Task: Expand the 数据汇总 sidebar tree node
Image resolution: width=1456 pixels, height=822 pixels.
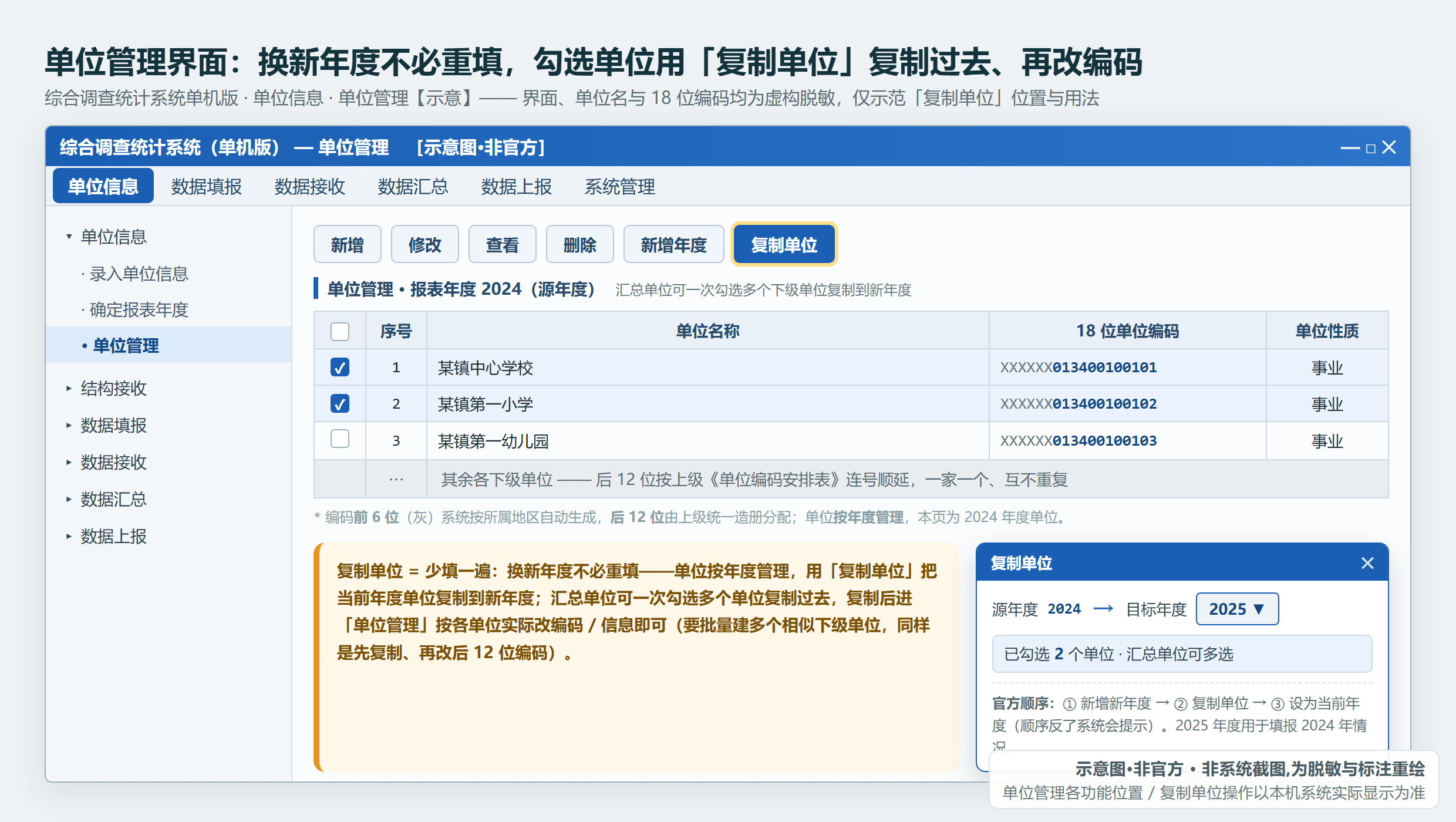Action: coord(69,499)
